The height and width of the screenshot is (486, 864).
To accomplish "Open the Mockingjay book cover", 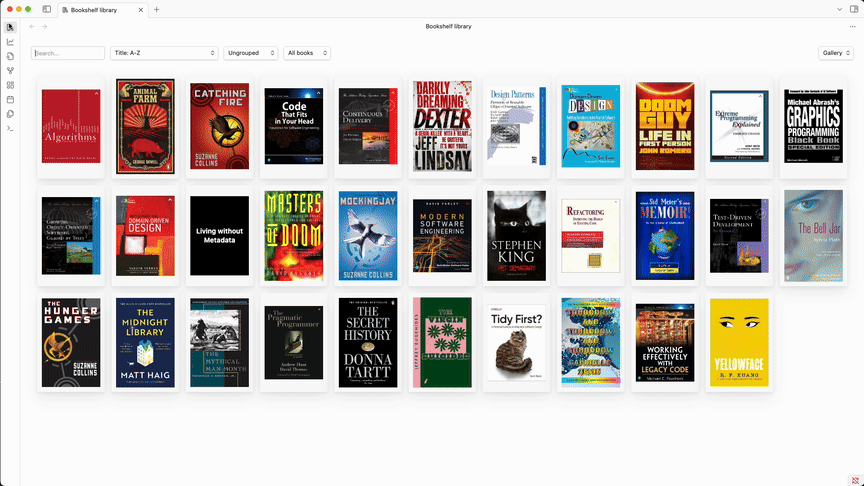I will (x=368, y=236).
